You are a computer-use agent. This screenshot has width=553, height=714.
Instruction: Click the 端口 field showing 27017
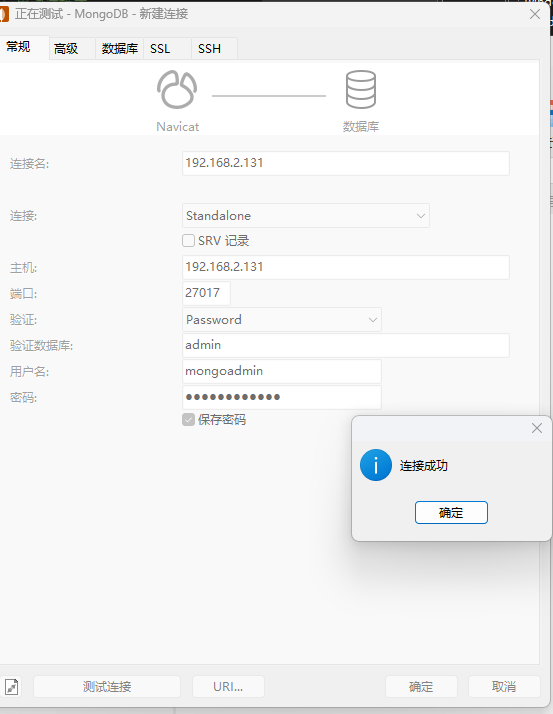206,293
